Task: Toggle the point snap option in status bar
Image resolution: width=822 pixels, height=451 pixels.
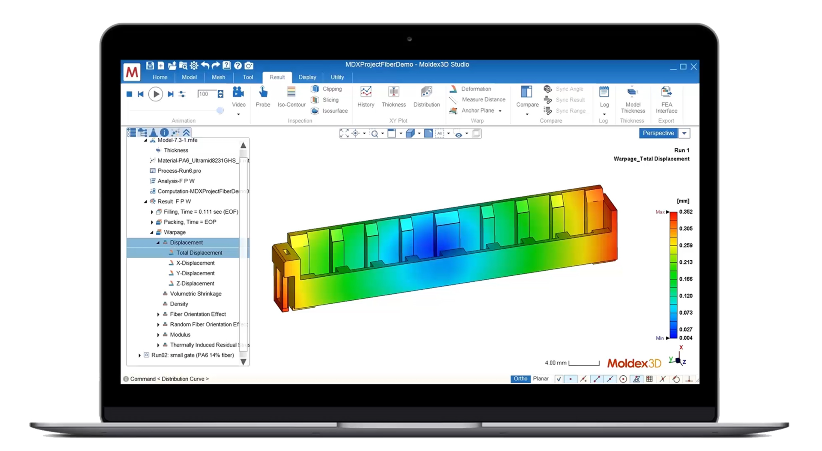Action: tap(570, 379)
